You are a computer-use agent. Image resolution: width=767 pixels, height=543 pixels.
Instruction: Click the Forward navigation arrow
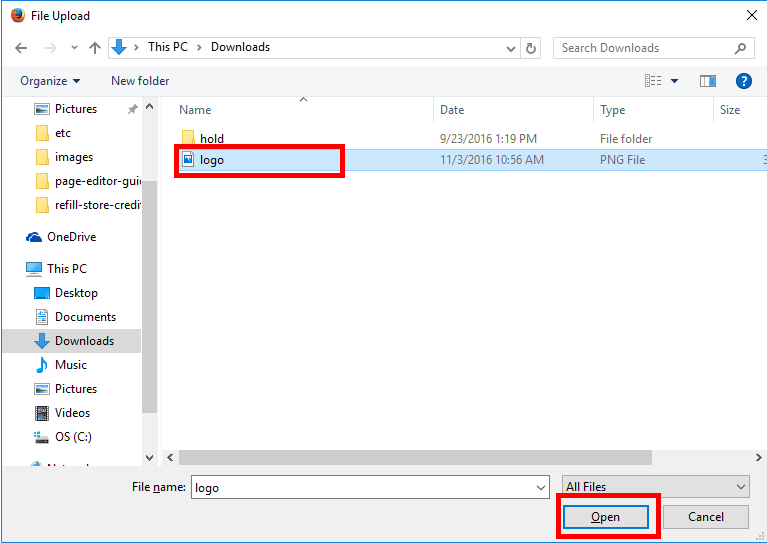50,48
